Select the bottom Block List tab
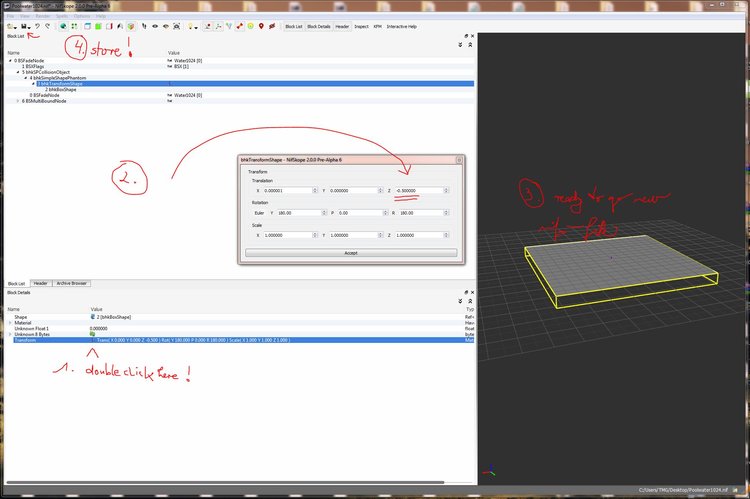750x499 pixels. (x=16, y=283)
